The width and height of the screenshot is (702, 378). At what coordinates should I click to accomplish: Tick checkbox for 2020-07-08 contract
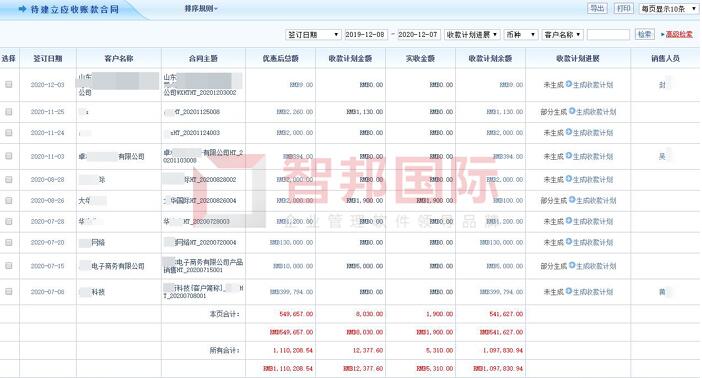point(9,292)
